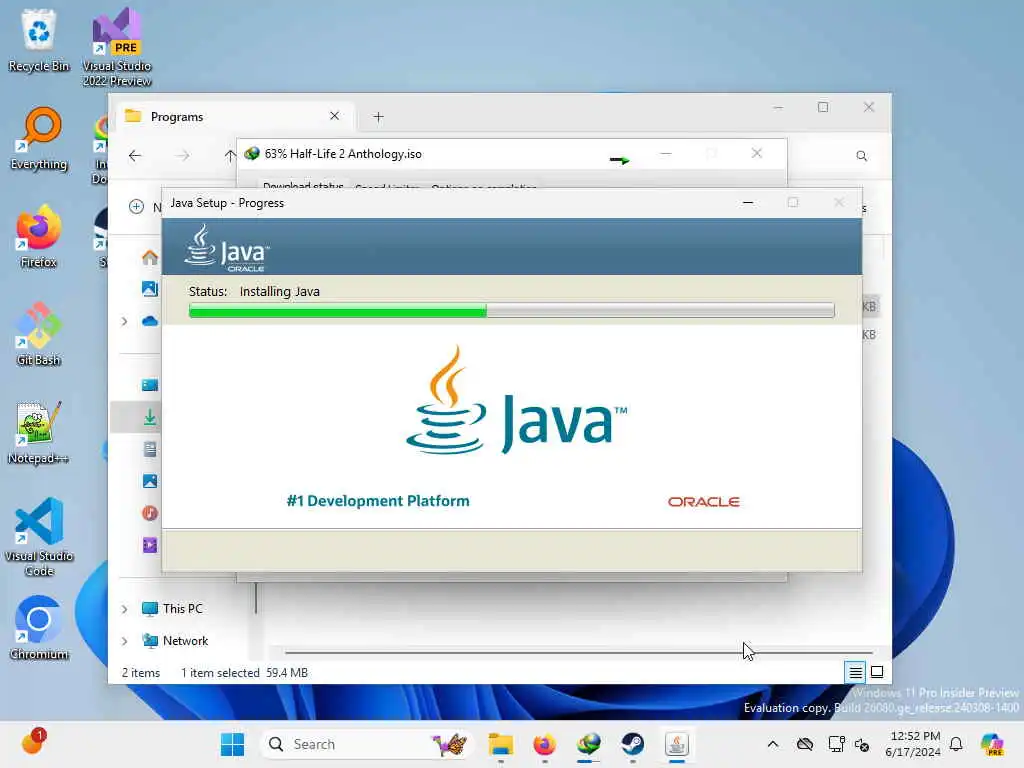1024x768 pixels.
Task: Open the notifications bell in system tray
Action: coord(956,744)
